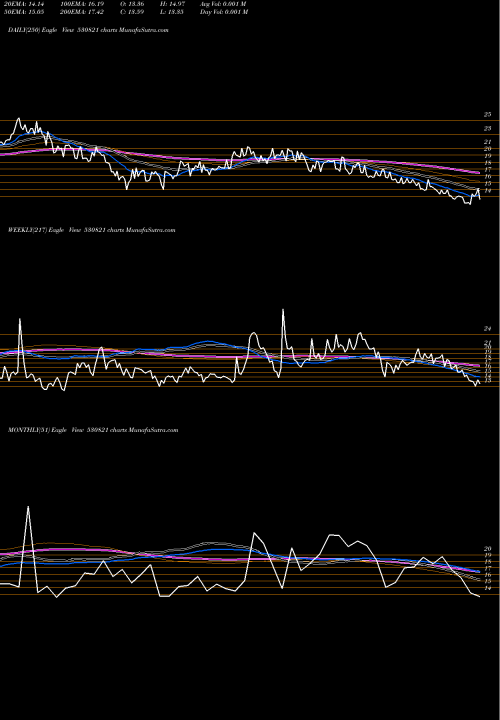Click the MONTHLY(51) chart title
Viewport: 500px width, 720px height.
click(x=93, y=430)
